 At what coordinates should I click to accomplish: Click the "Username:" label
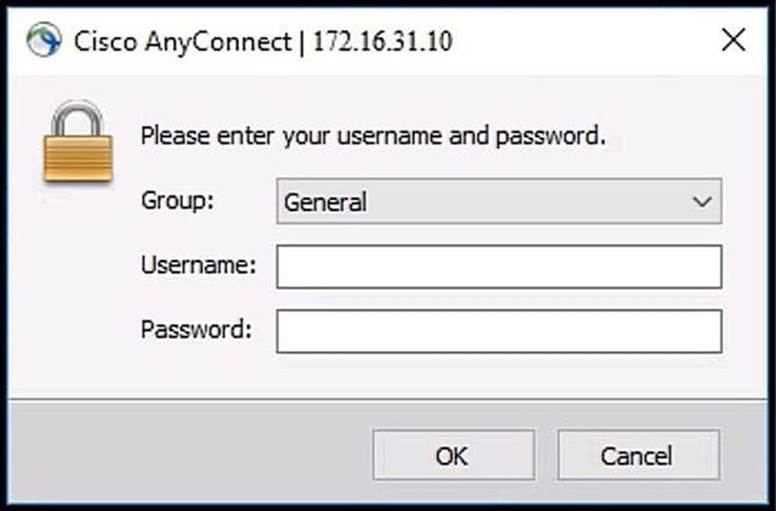coord(198,266)
